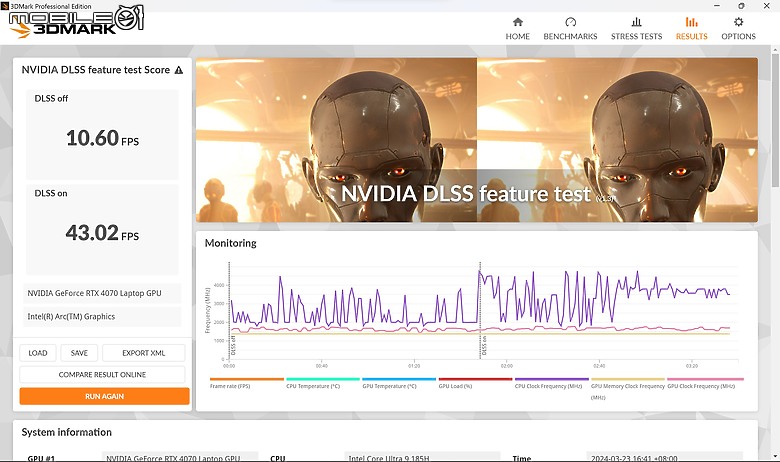780x462 pixels.
Task: Click the 00:40 time axis tick
Action: (x=321, y=366)
